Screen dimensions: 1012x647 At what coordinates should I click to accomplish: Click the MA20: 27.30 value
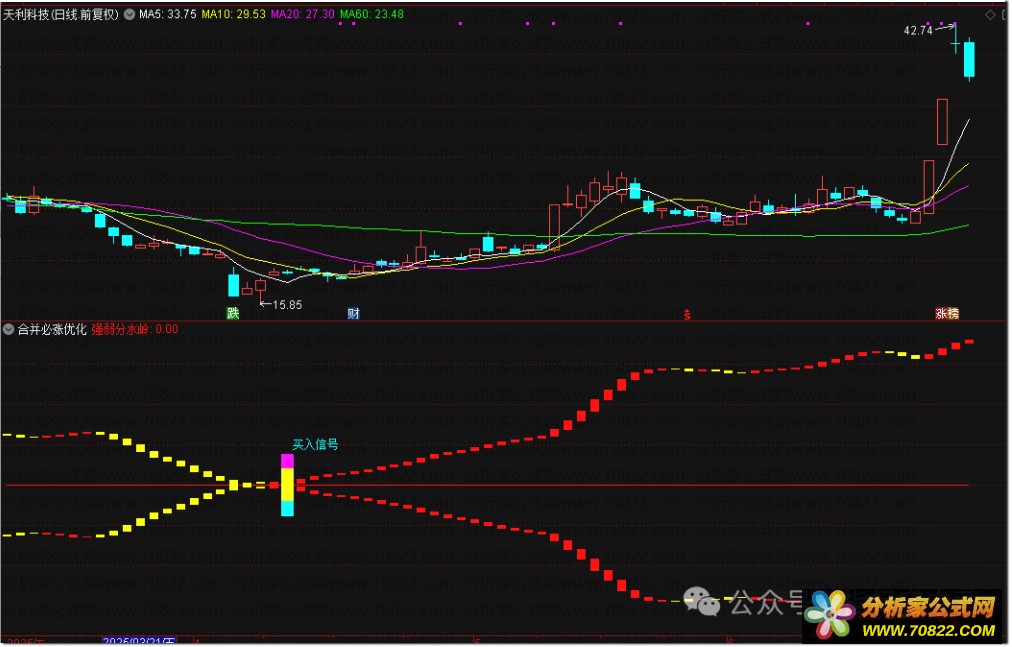[303, 14]
